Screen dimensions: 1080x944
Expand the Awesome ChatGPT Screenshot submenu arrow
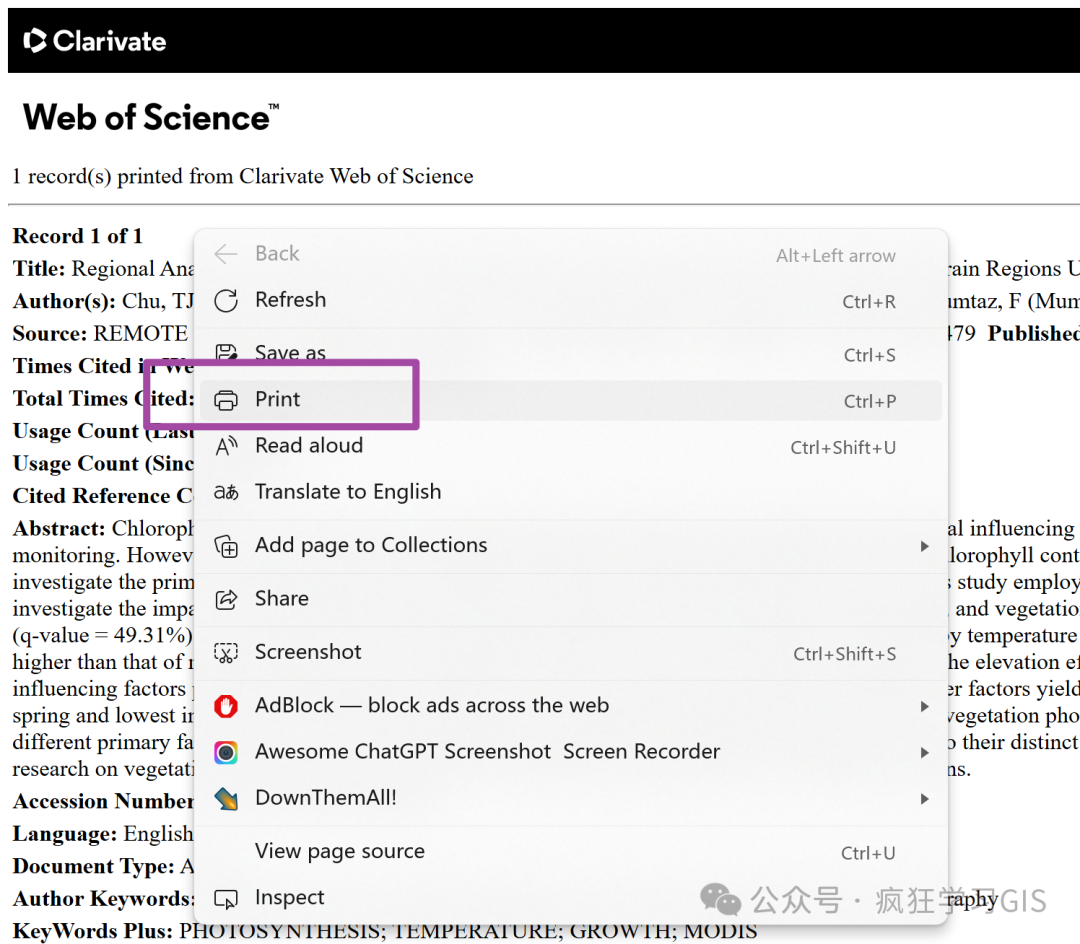coord(924,753)
